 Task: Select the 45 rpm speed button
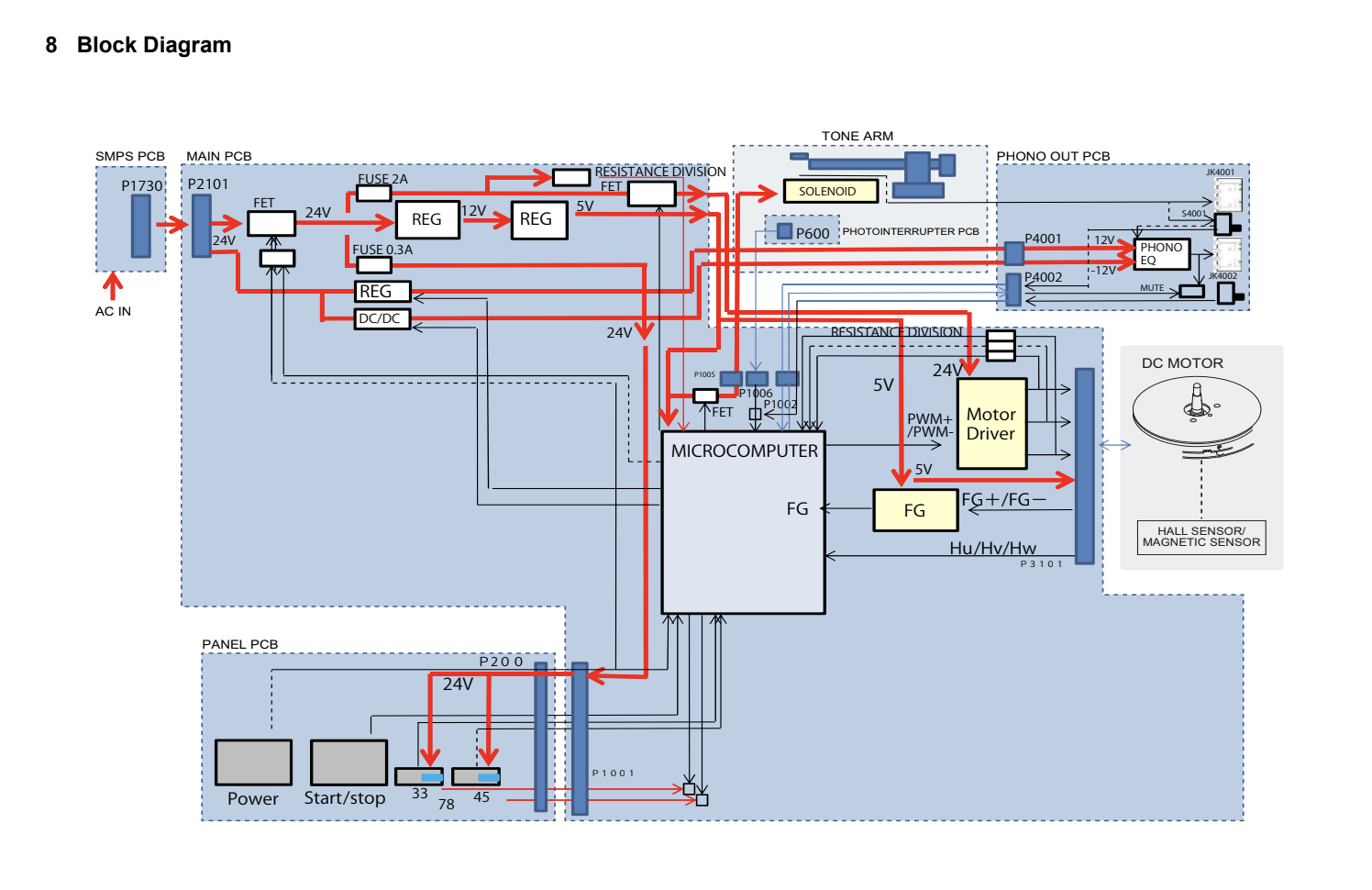point(476,776)
